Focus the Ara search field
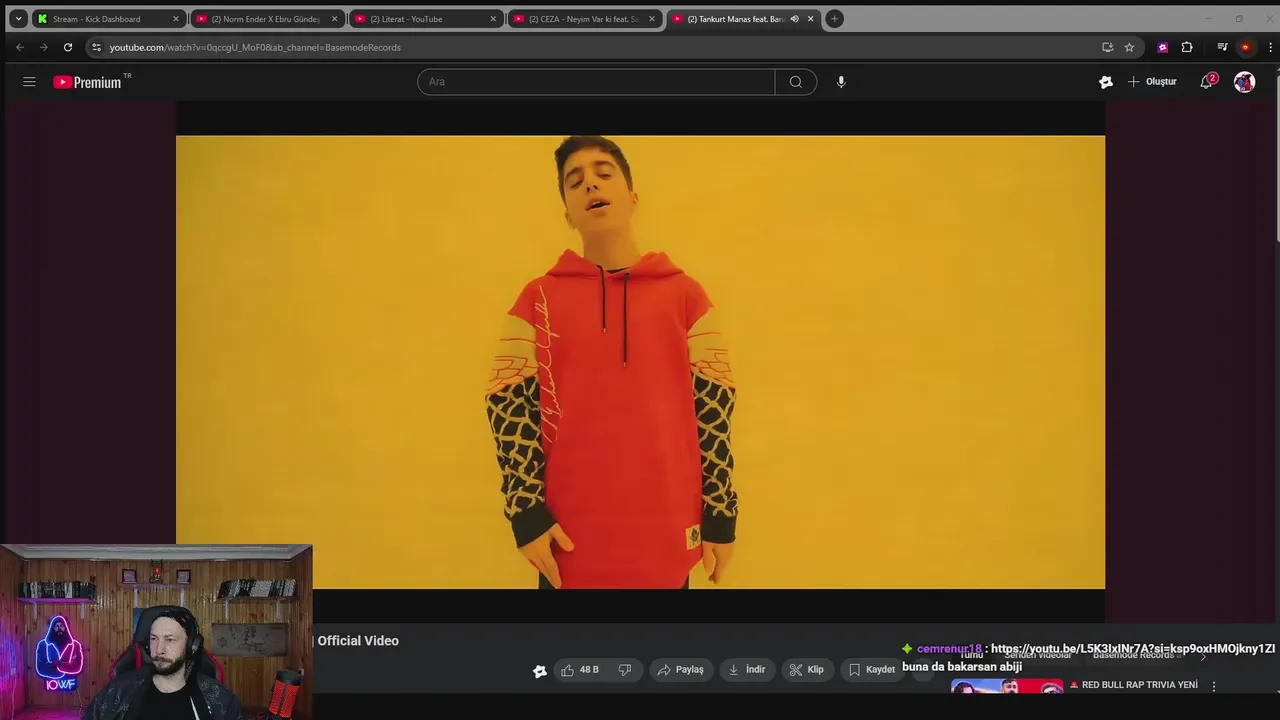This screenshot has width=1280, height=720. 596,82
